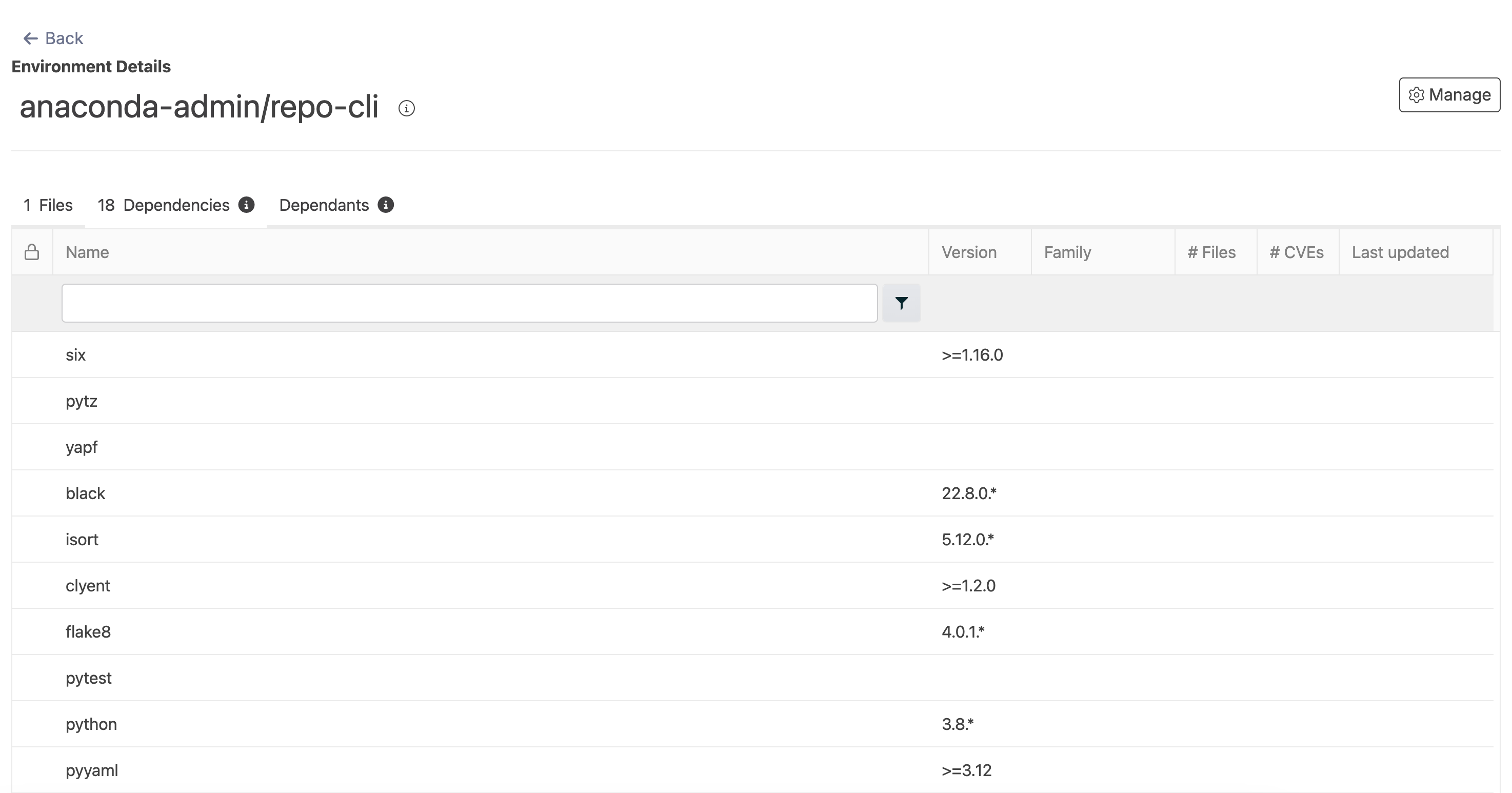This screenshot has height=793, width=1512.
Task: Sort by Last updated column header
Action: 1400,252
